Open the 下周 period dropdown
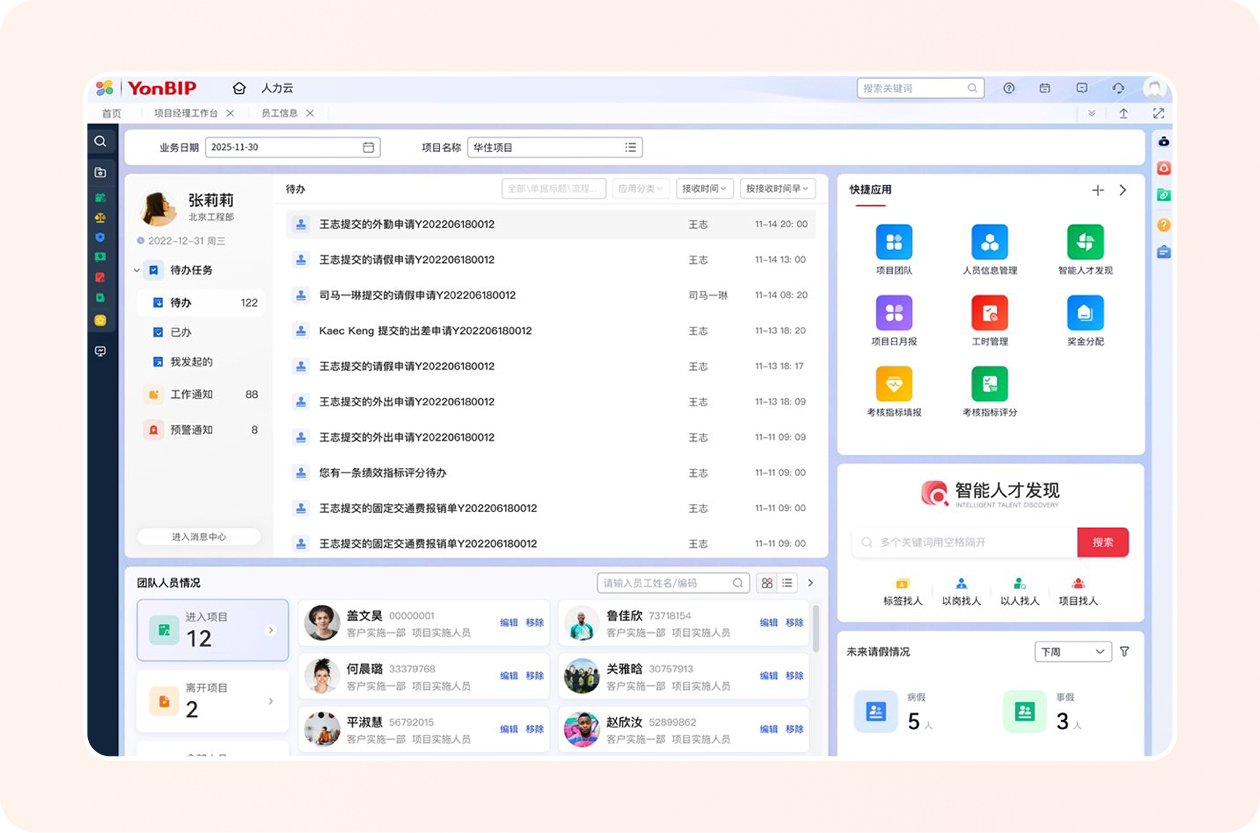1260x833 pixels. (x=1073, y=652)
